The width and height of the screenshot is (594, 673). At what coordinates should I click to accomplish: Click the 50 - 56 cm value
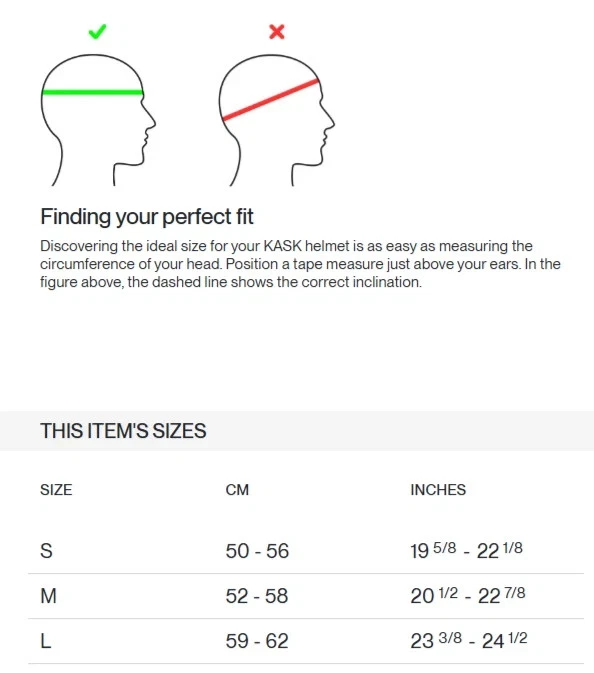click(257, 551)
